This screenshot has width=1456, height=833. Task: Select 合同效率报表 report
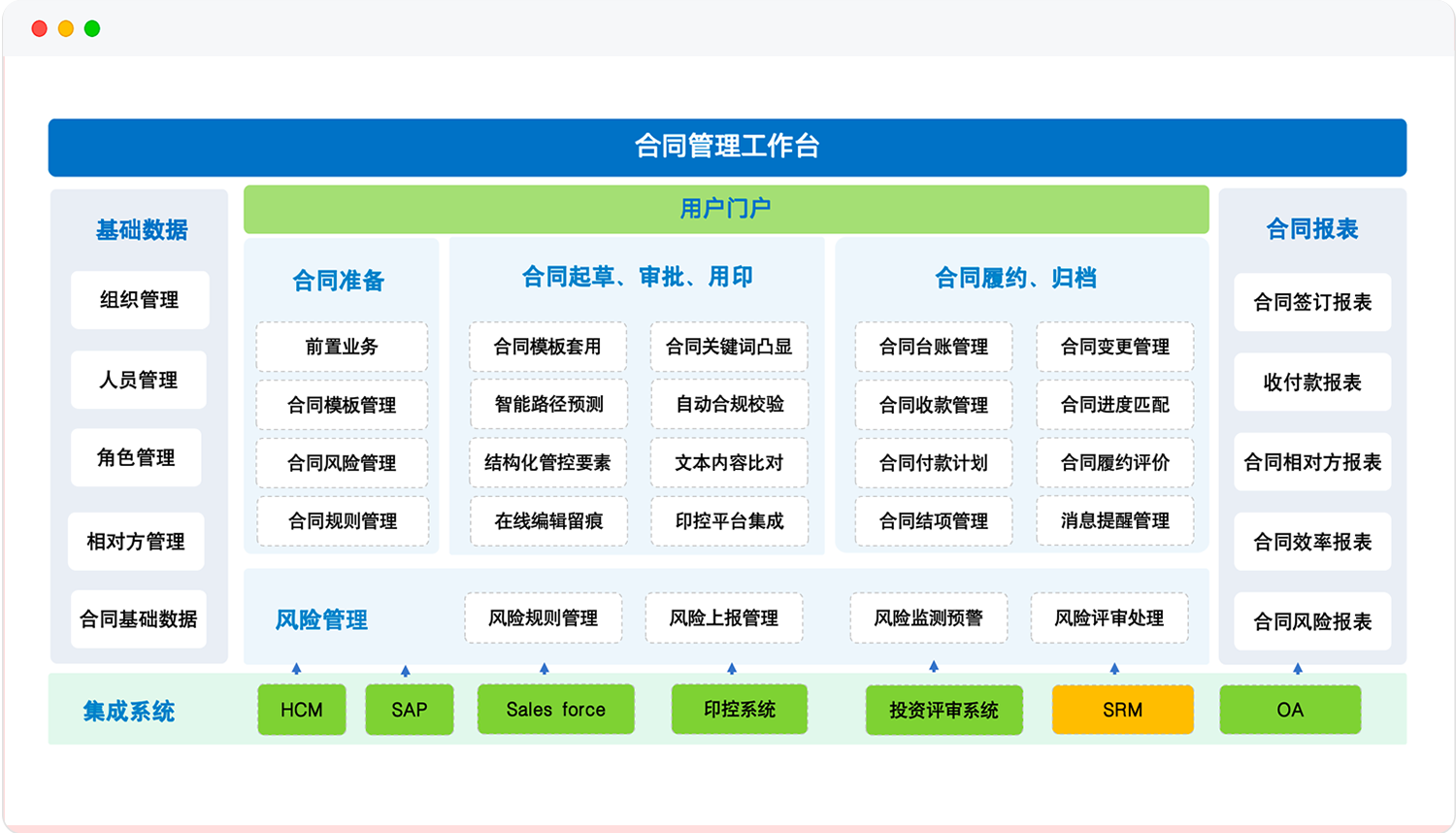coord(1312,542)
